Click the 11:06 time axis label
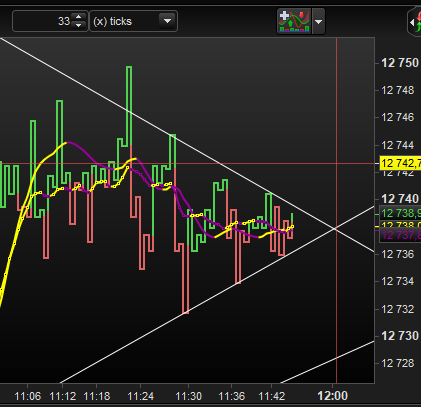This screenshot has width=421, height=407. pos(28,396)
